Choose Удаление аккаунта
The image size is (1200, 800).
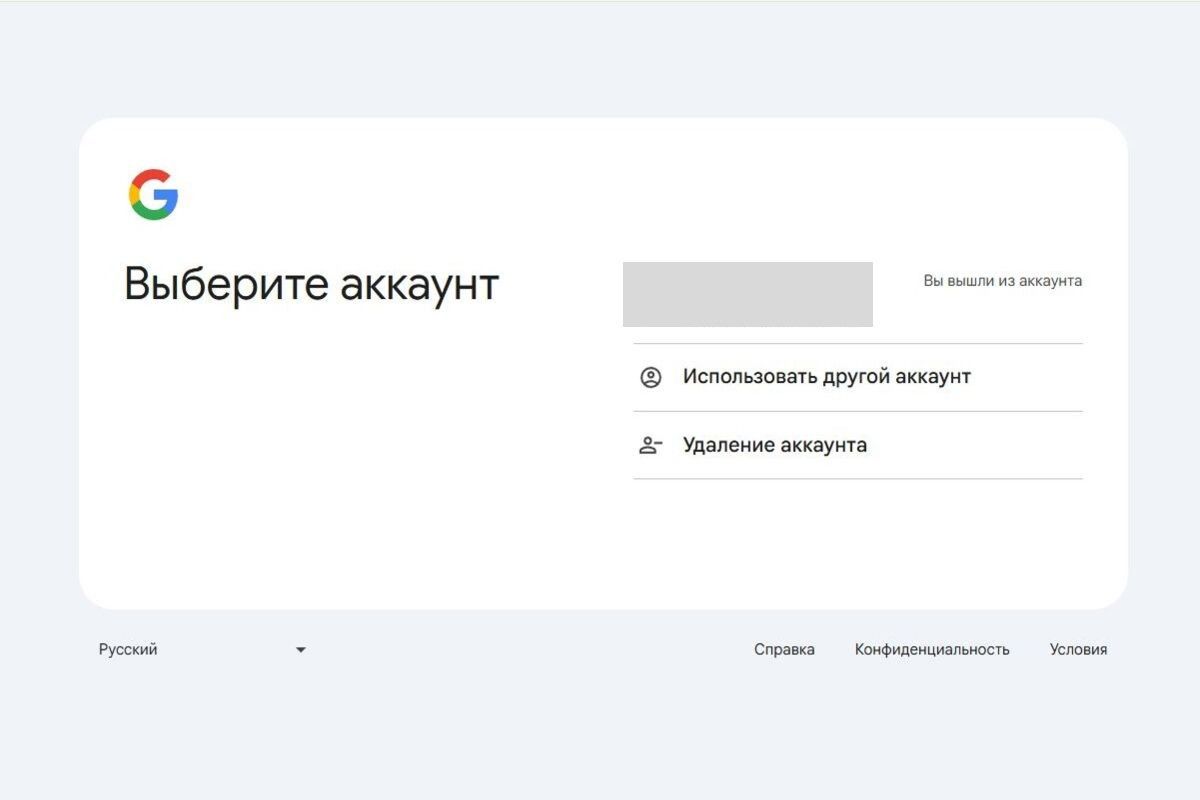tap(775, 444)
